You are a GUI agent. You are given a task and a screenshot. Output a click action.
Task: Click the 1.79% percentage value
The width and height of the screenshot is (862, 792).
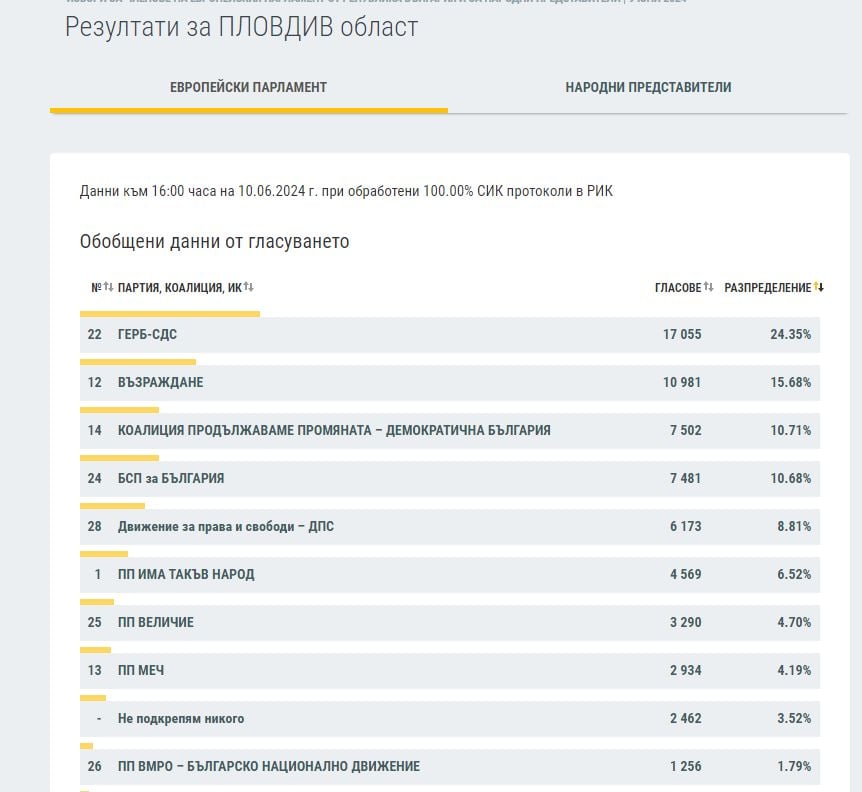tap(794, 766)
